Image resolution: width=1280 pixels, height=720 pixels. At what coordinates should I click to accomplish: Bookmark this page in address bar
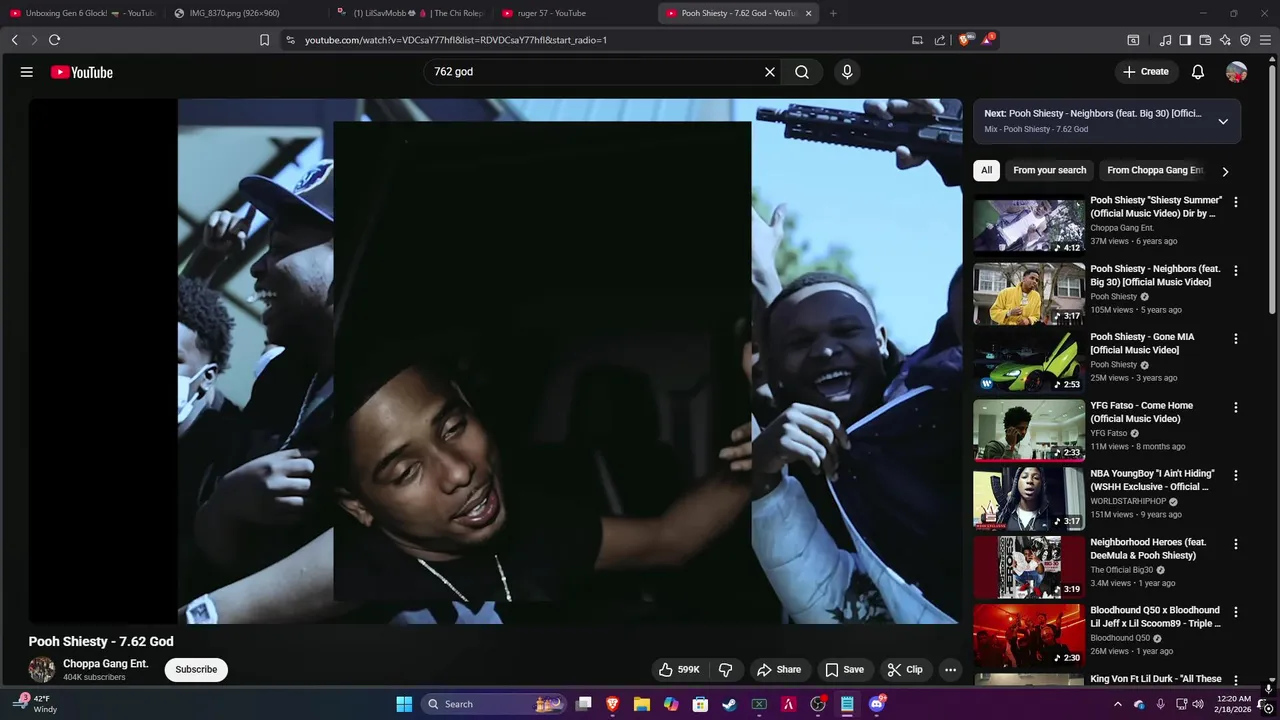tap(264, 40)
